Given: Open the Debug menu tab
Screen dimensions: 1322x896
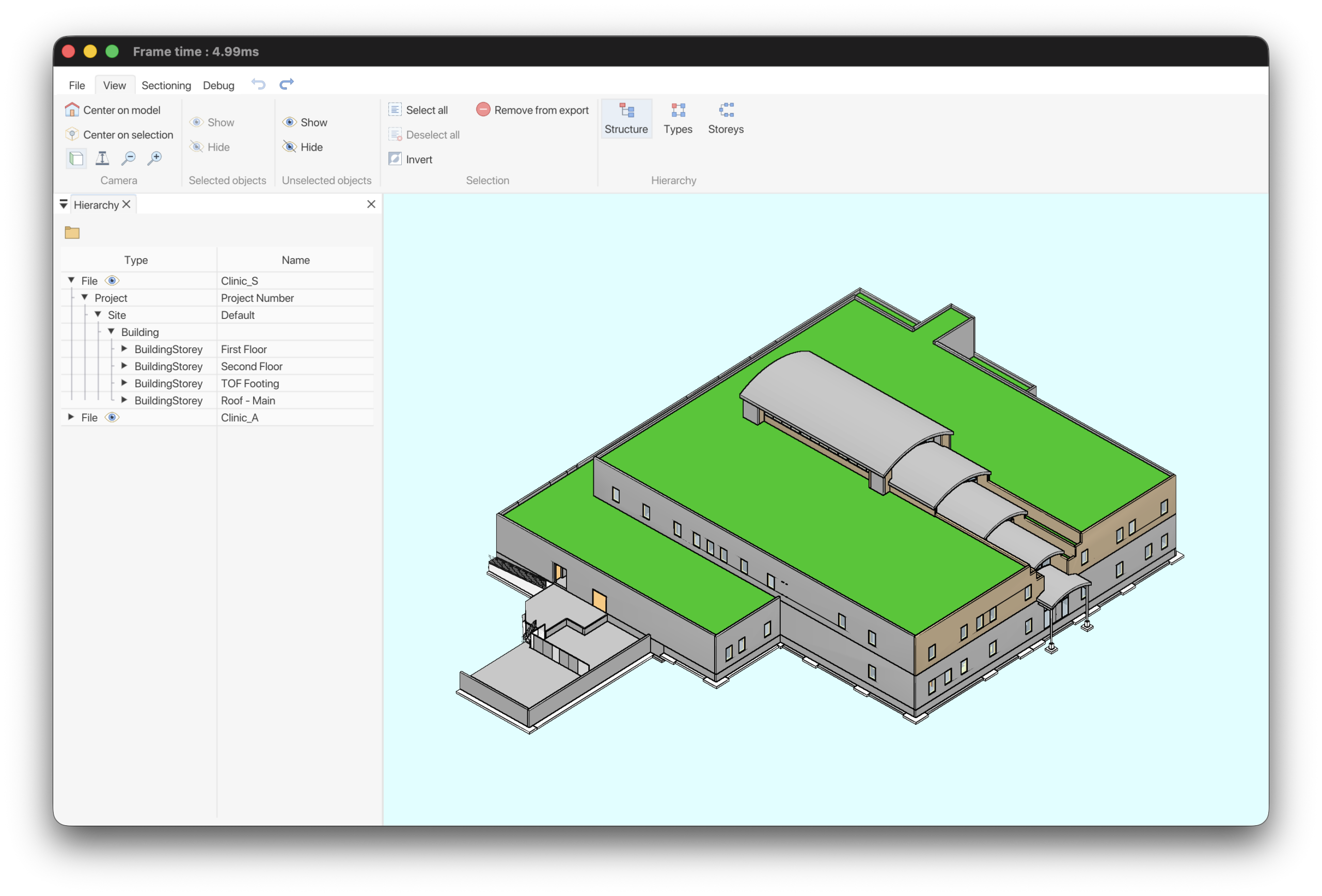Looking at the screenshot, I should (218, 85).
